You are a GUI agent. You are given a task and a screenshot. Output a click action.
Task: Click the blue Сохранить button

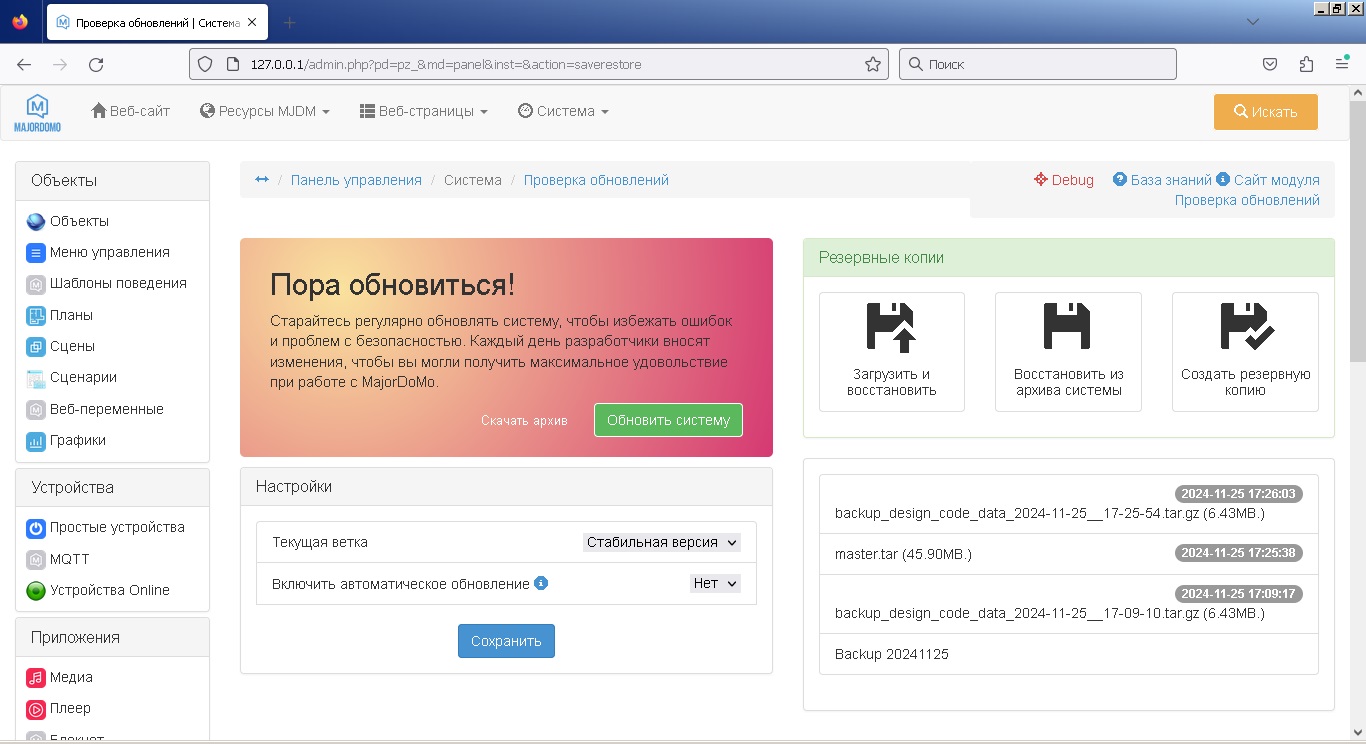[506, 641]
